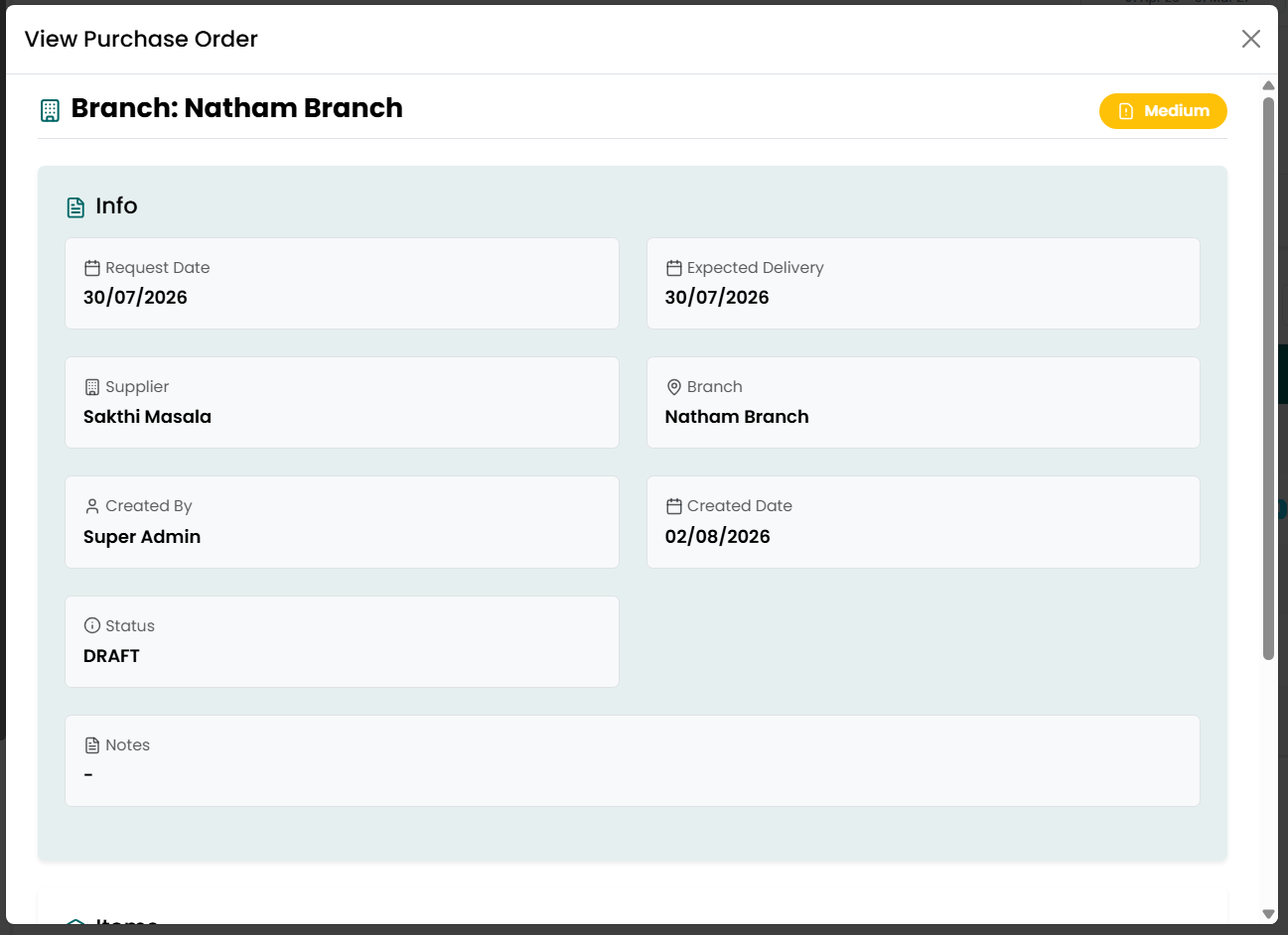The image size is (1288, 935).
Task: Click the Status label
Action: pyautogui.click(x=130, y=626)
